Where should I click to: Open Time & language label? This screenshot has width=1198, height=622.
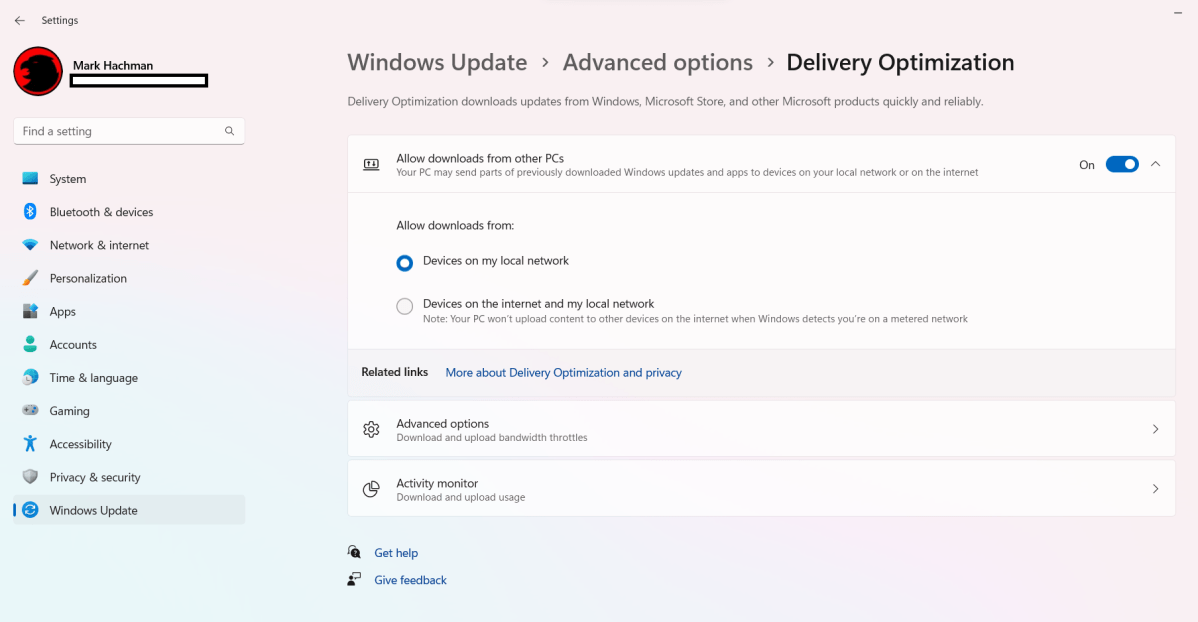coord(94,378)
